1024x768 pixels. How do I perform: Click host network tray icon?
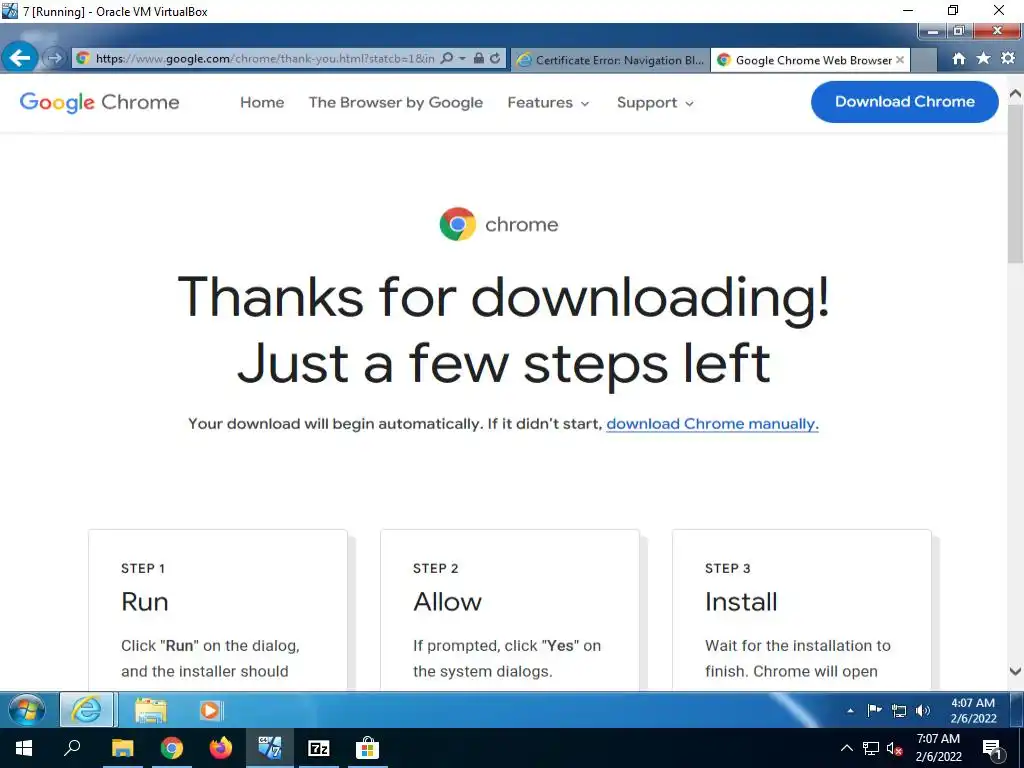(871, 748)
